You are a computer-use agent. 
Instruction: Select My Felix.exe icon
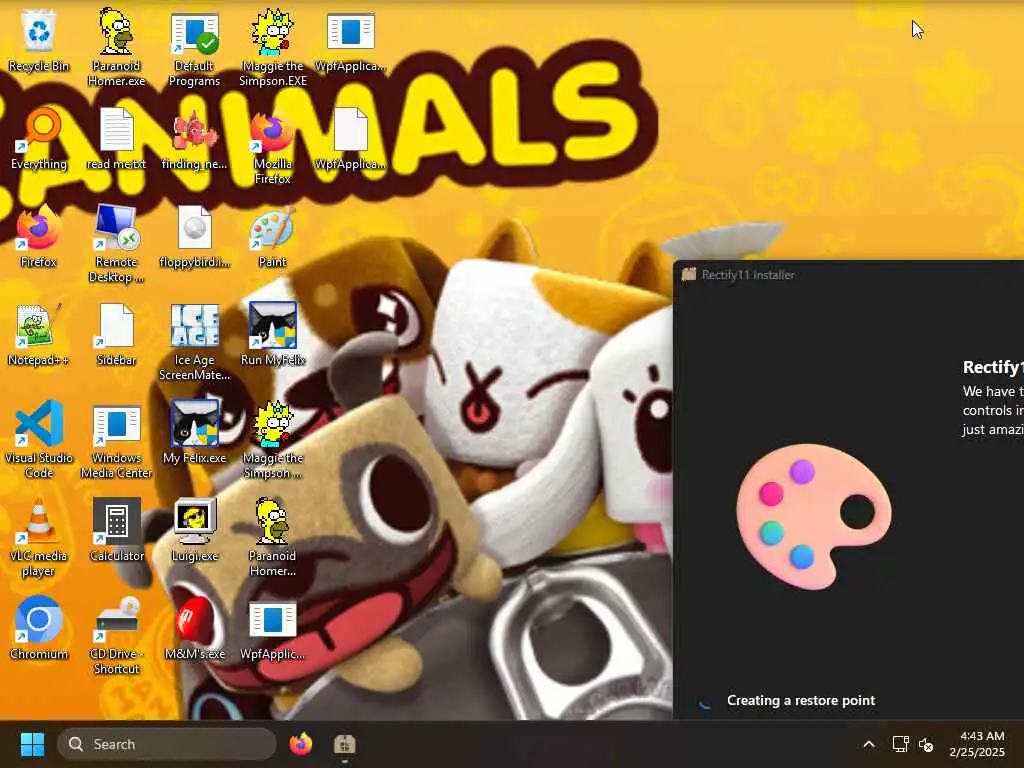coord(194,432)
